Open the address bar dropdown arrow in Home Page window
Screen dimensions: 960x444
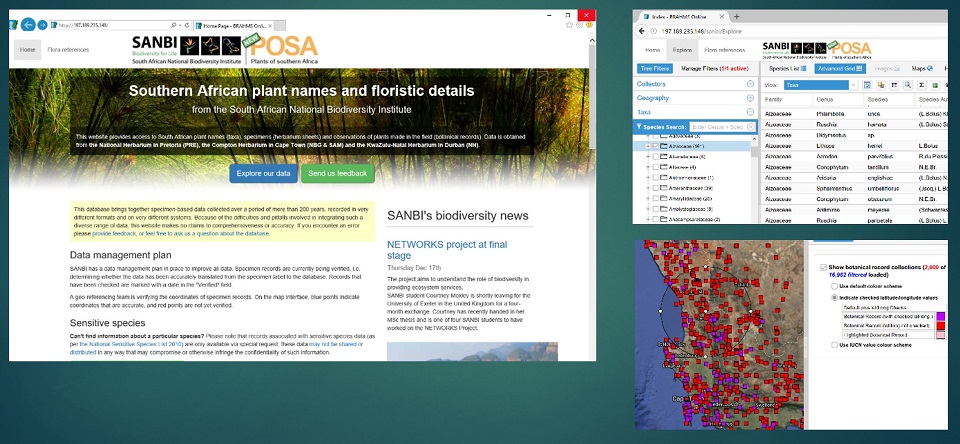[x=180, y=25]
